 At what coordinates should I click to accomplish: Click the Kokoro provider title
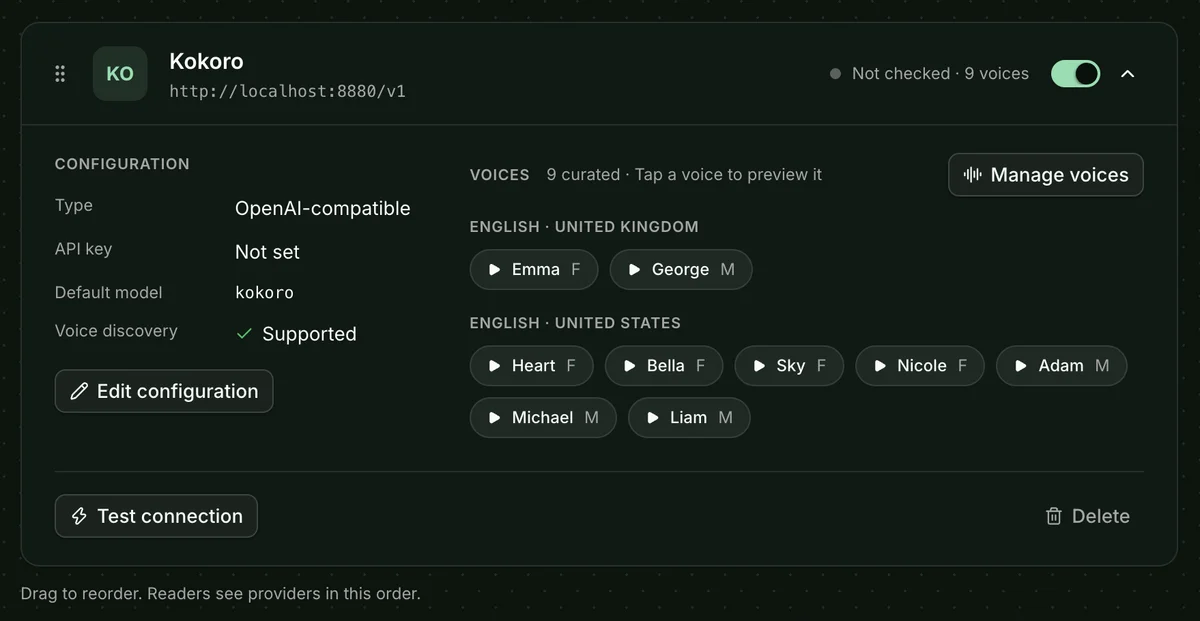point(206,61)
